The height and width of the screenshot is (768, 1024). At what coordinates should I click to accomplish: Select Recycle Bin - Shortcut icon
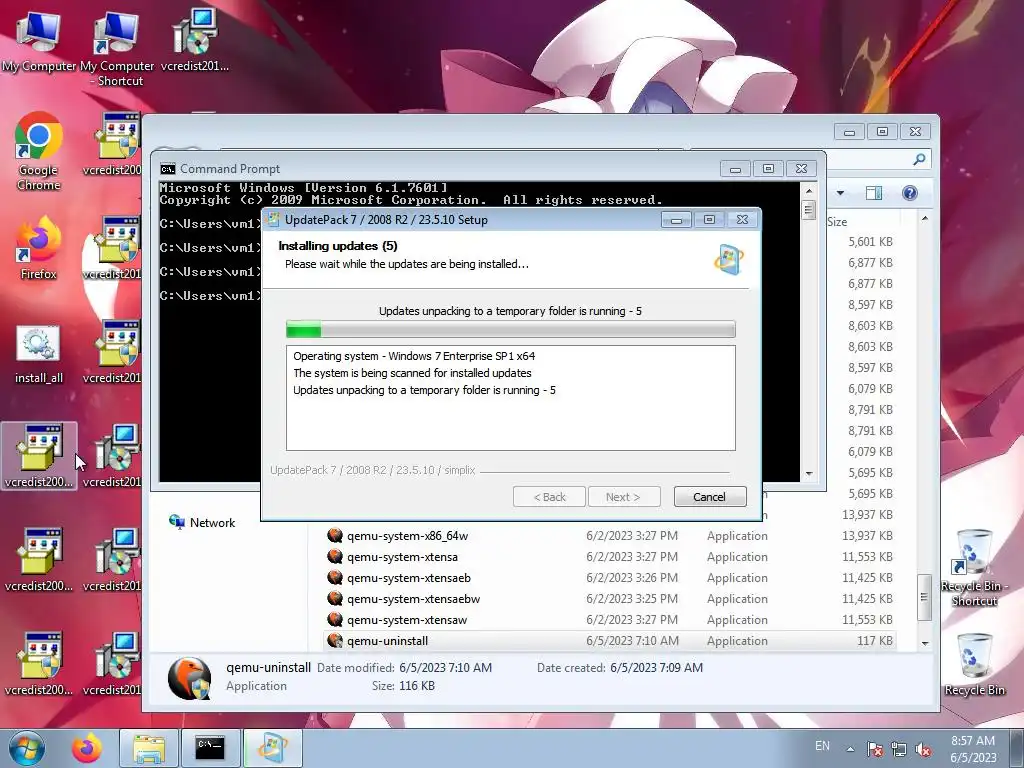pos(974,568)
